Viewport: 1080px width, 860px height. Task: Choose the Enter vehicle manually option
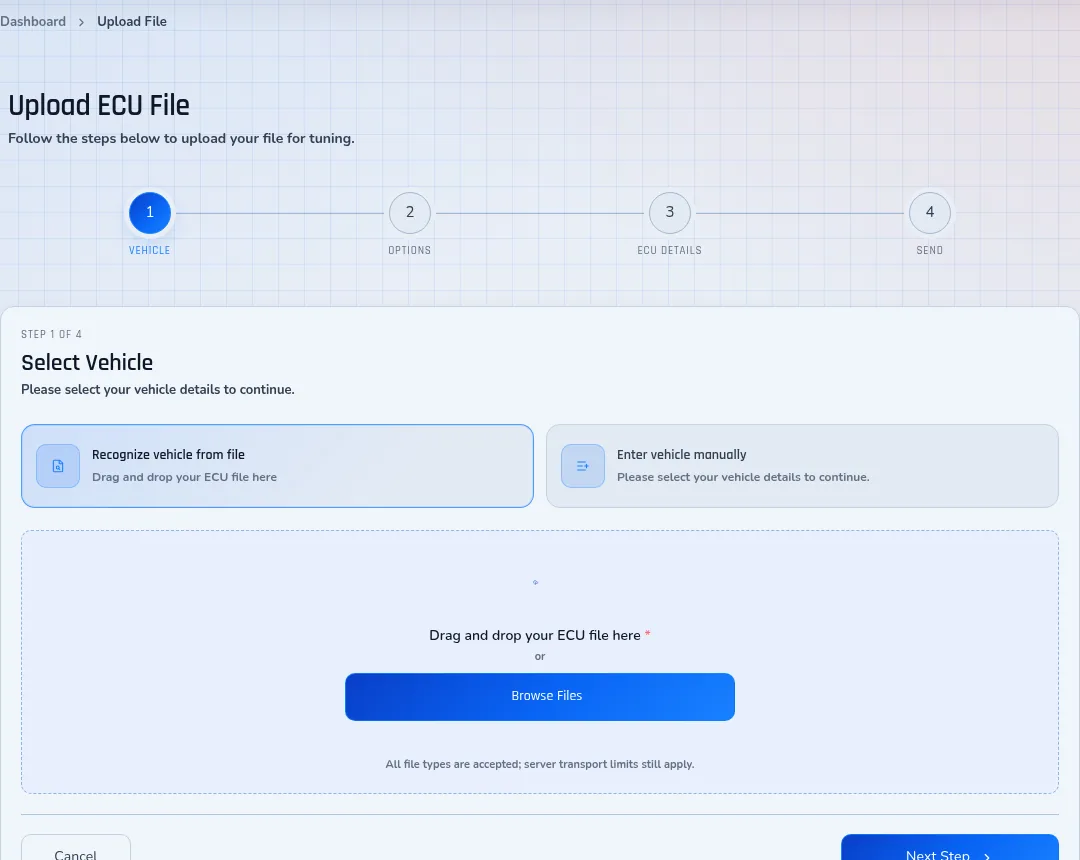(802, 466)
